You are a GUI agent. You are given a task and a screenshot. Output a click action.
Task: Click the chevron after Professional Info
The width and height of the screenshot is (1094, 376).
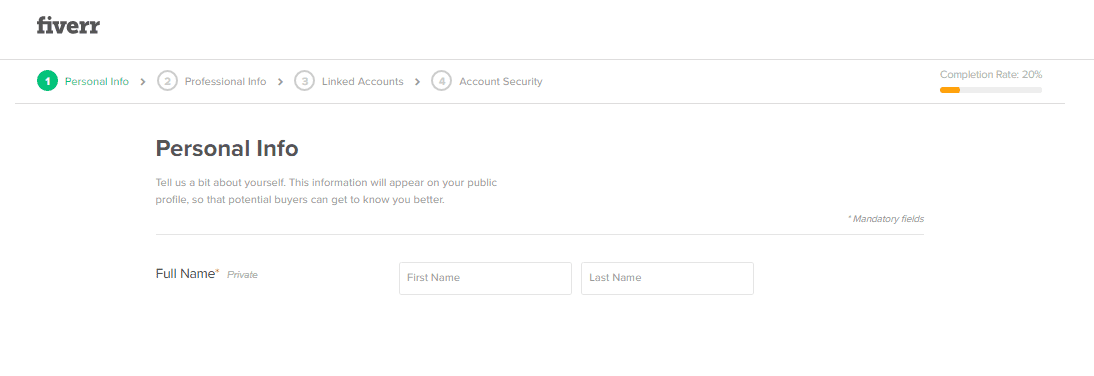click(280, 82)
